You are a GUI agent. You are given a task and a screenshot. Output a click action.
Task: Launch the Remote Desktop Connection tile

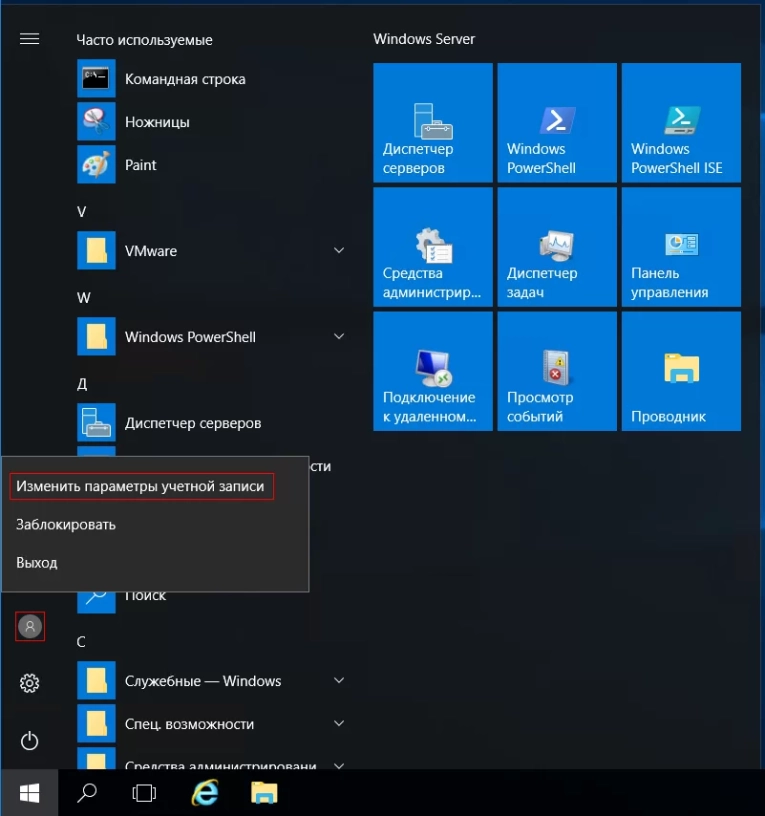432,371
